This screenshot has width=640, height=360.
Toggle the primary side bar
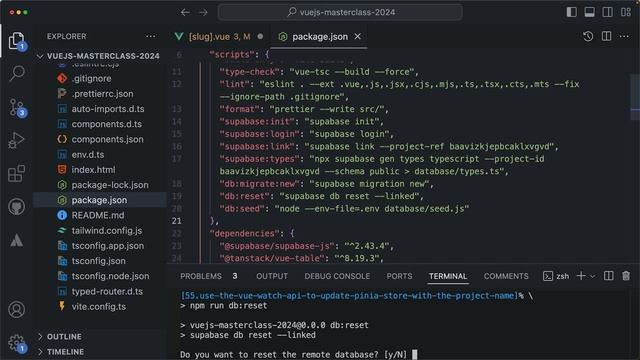[x=571, y=12]
